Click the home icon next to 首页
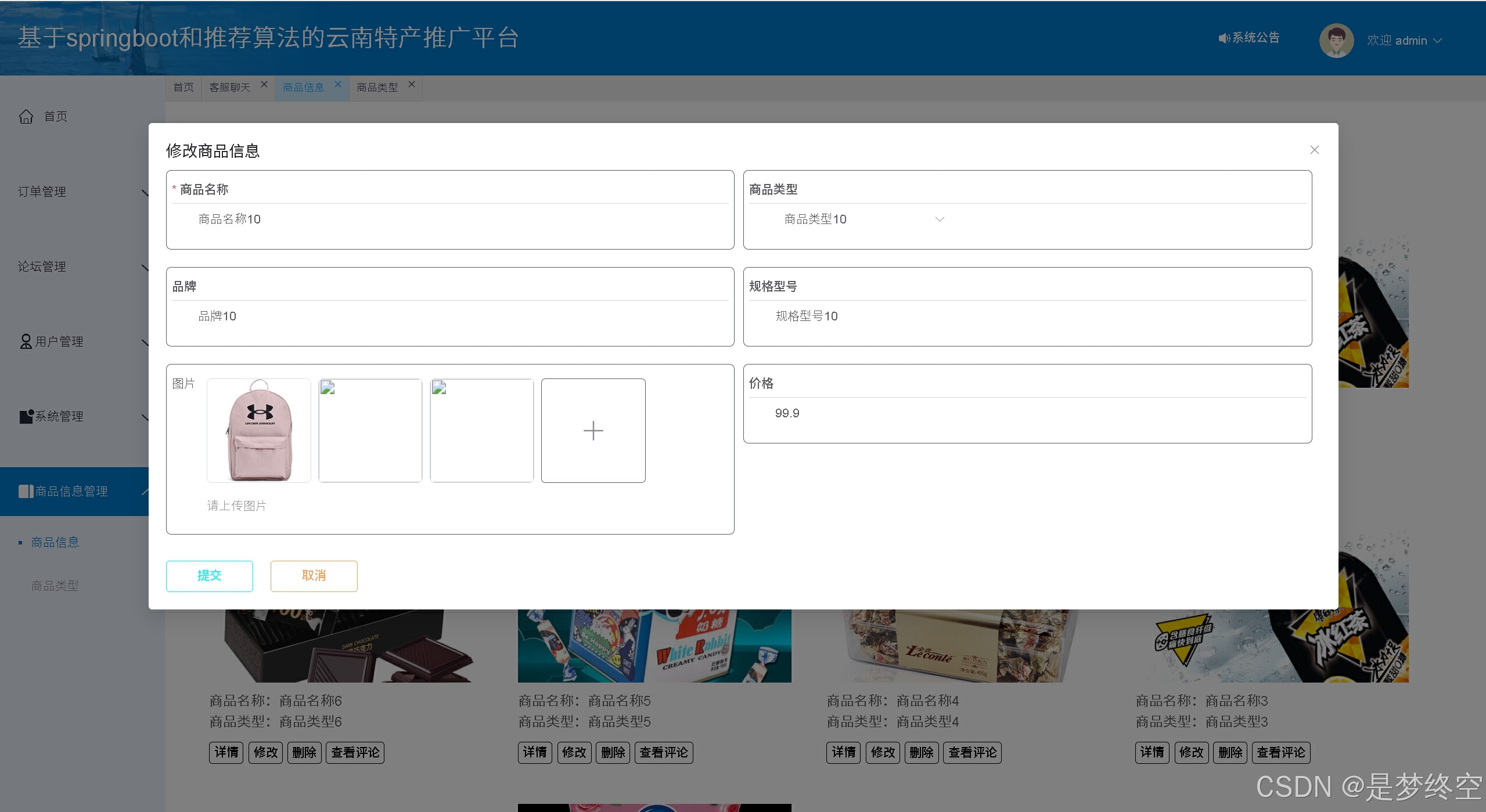 [x=26, y=117]
